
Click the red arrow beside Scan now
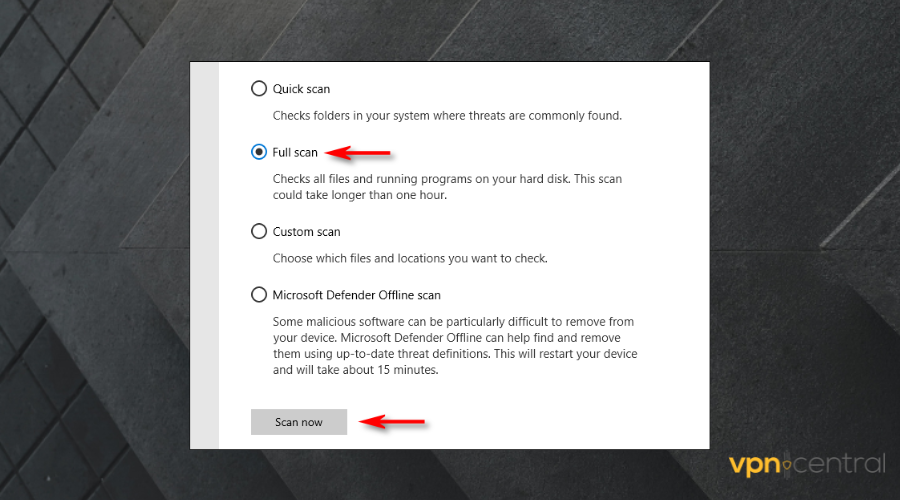(x=393, y=422)
